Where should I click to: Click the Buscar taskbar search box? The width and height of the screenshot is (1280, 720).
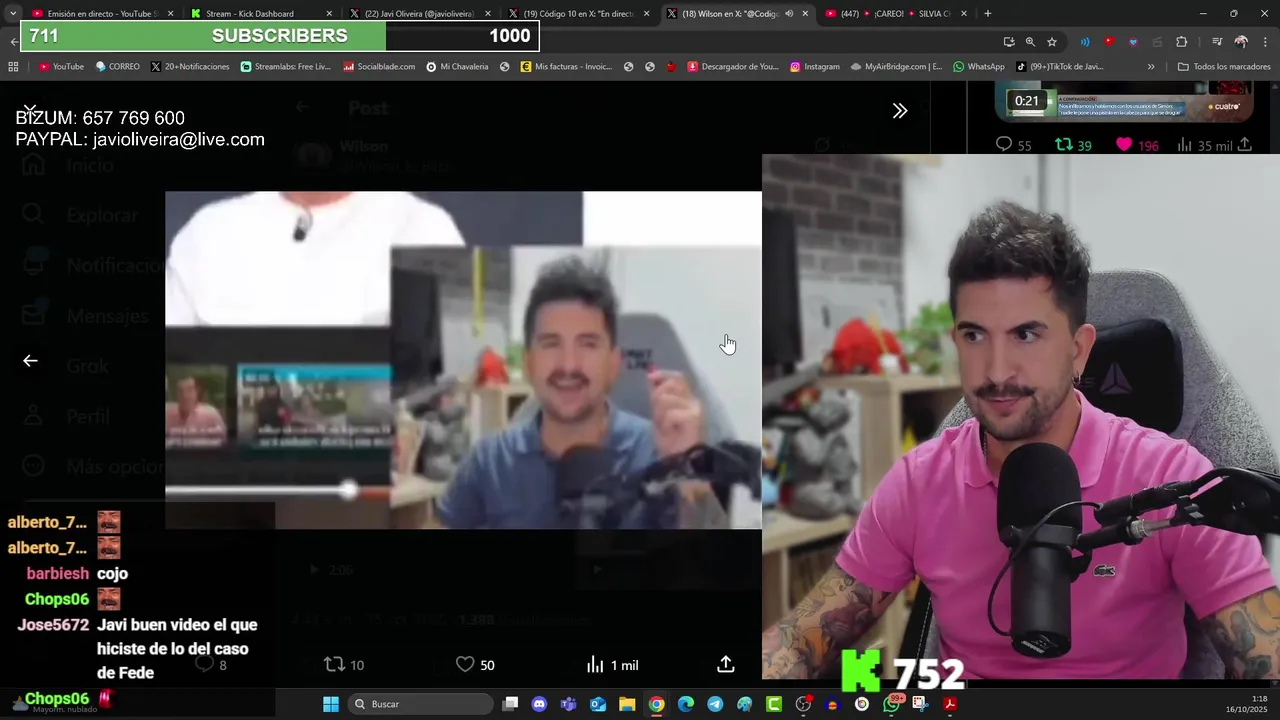[423, 704]
